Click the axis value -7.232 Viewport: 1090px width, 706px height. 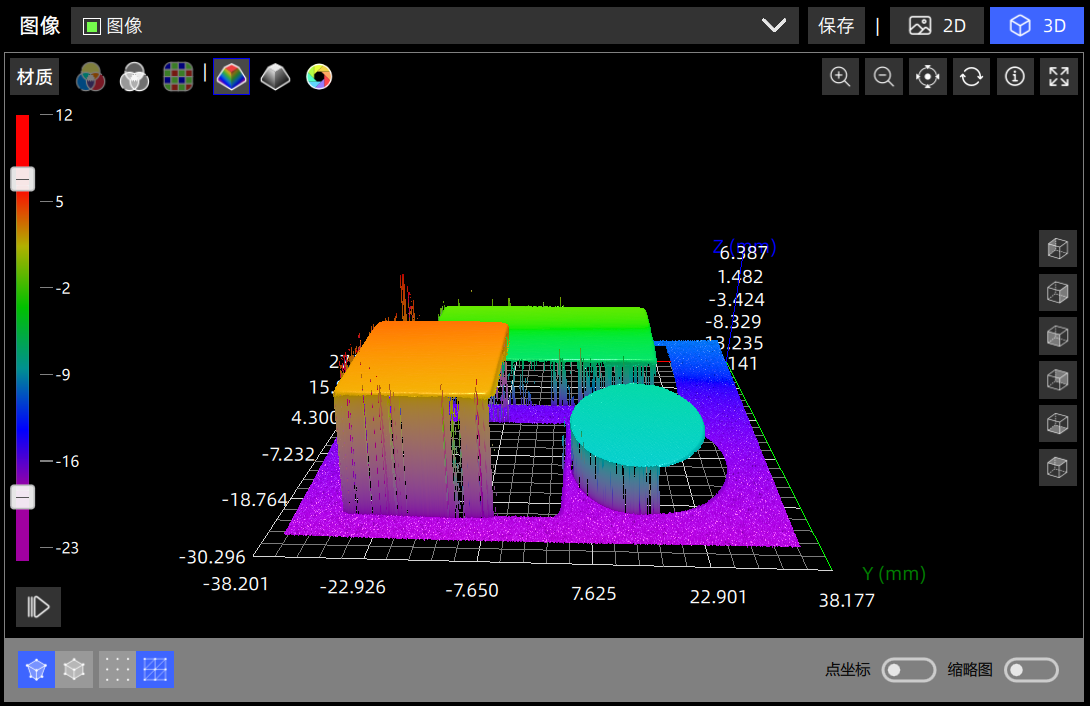[x=288, y=454]
